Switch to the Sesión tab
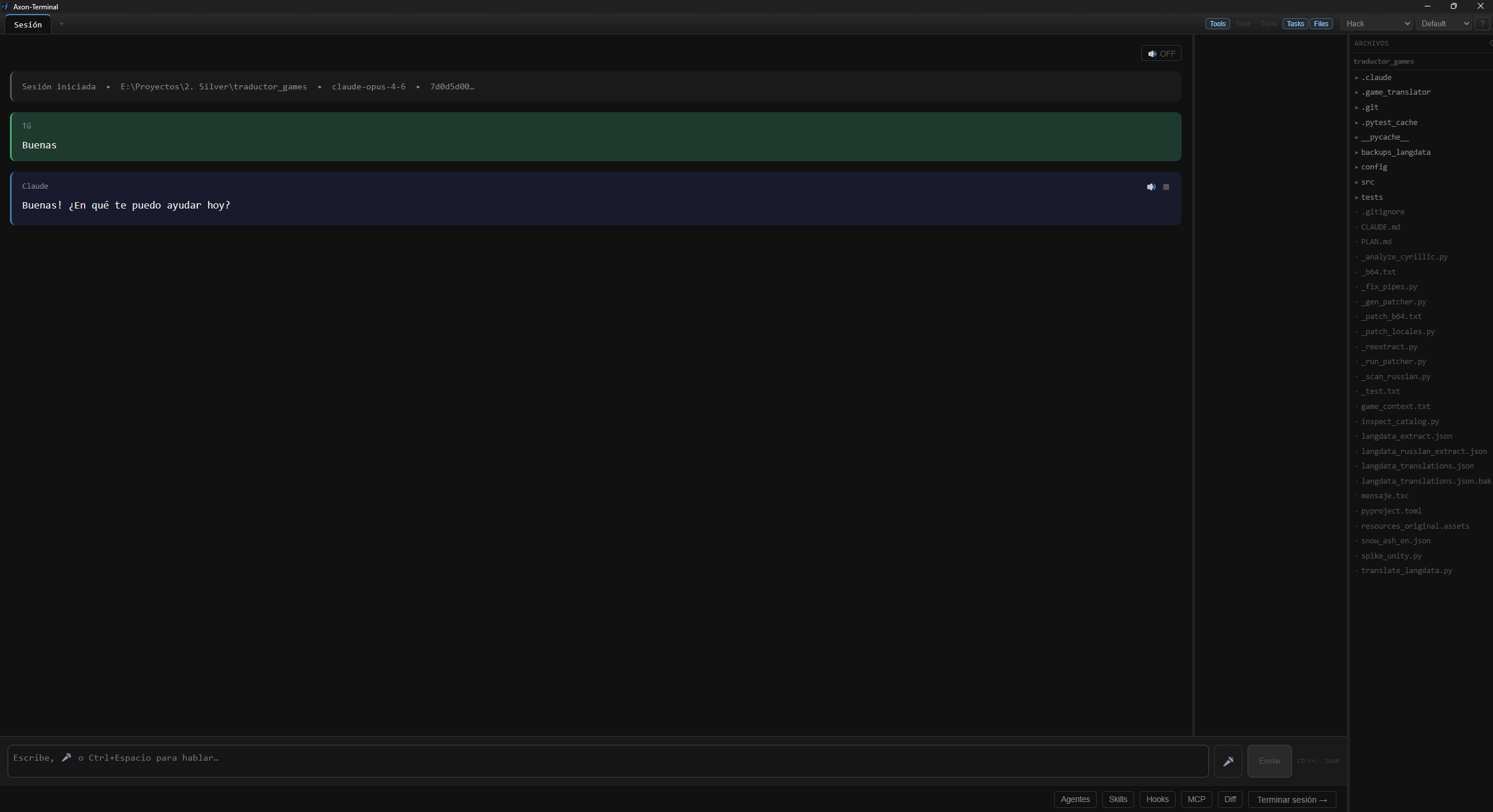 click(x=27, y=24)
